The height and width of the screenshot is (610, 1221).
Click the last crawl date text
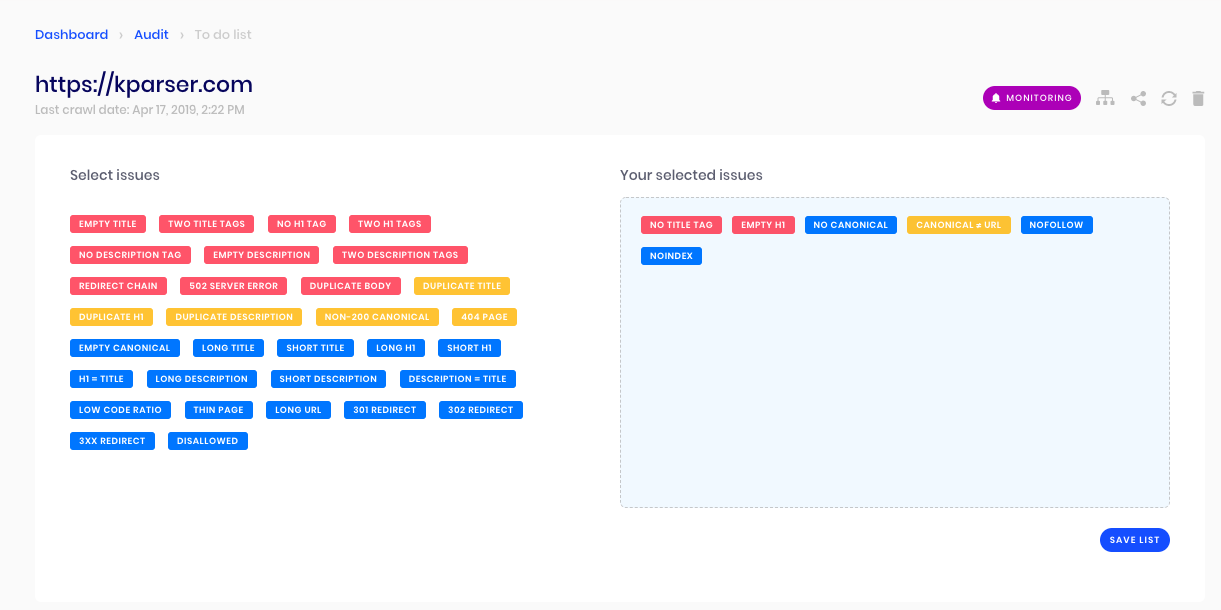tap(140, 109)
